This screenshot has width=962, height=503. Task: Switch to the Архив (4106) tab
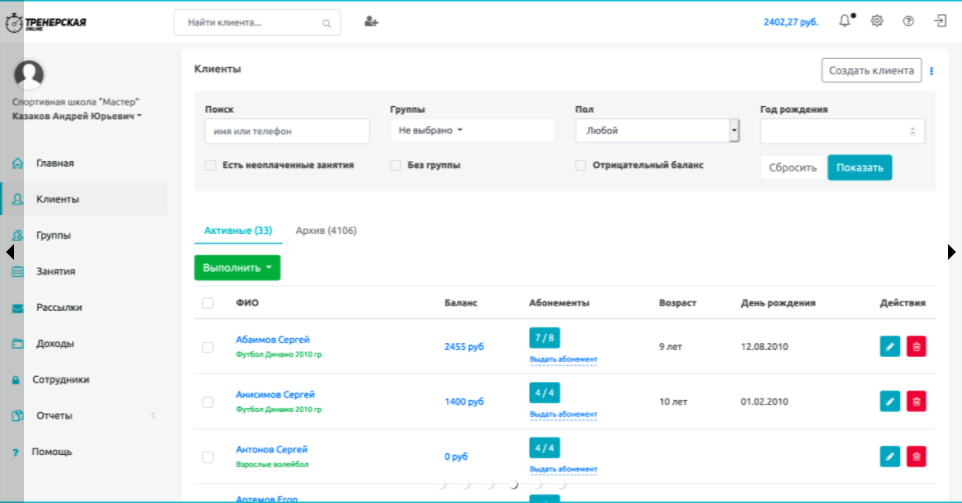[326, 231]
